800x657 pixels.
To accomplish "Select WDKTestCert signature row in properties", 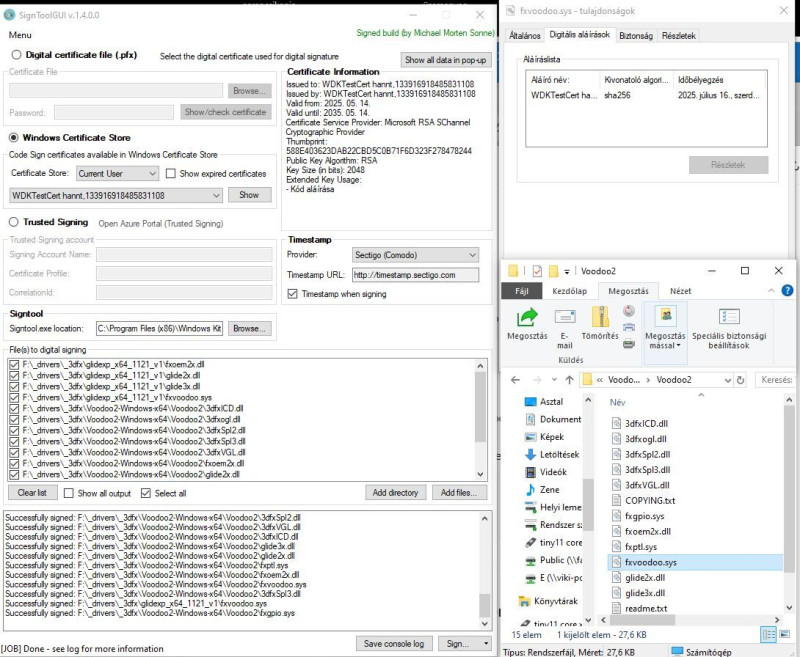I will tap(646, 95).
